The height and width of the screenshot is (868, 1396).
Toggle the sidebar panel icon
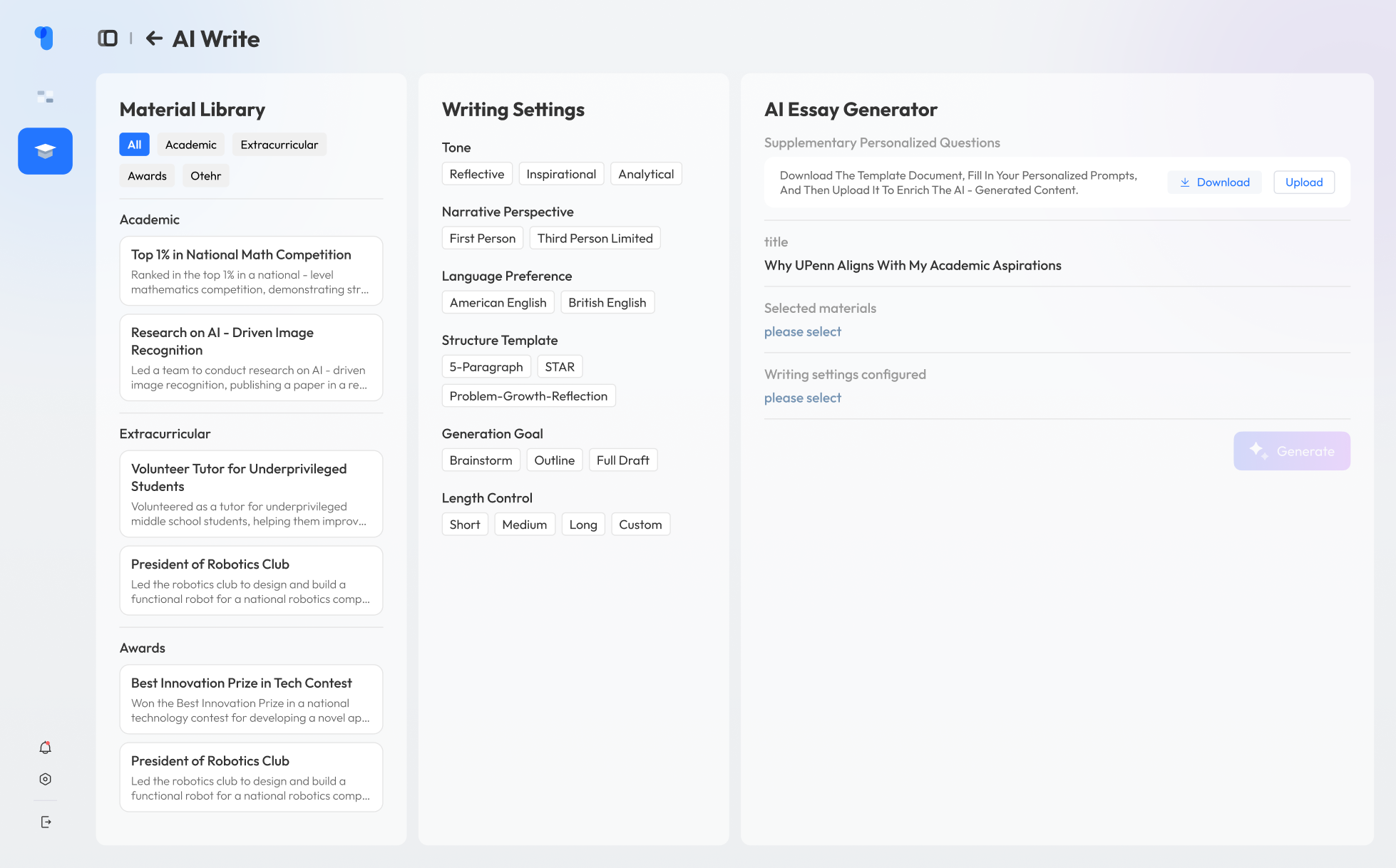(x=108, y=38)
